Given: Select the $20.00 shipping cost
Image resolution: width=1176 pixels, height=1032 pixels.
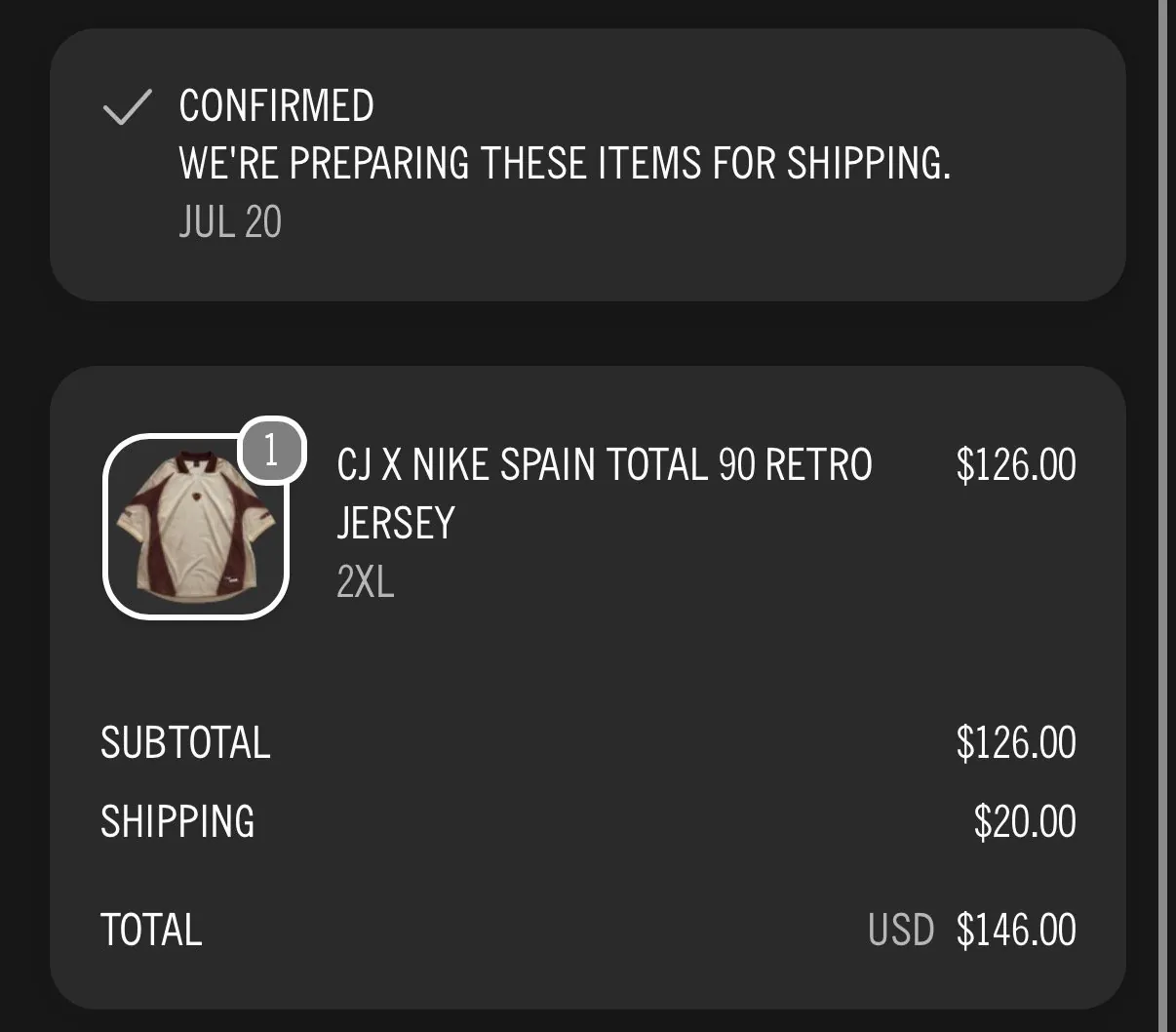Looking at the screenshot, I should 1025,821.
